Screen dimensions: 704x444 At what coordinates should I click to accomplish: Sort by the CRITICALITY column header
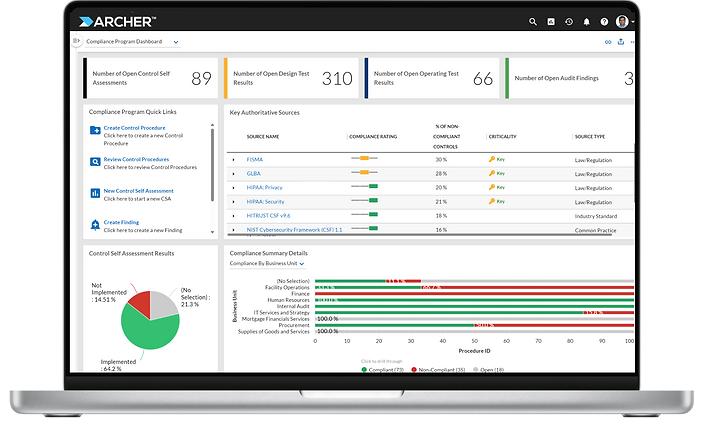point(502,136)
